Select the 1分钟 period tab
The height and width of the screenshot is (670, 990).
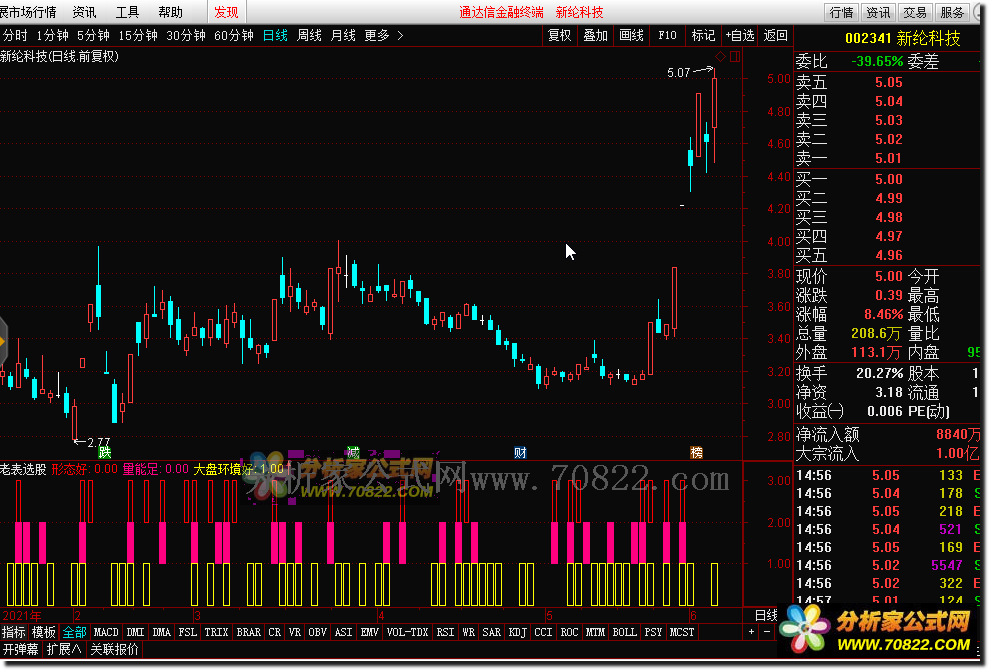[52, 35]
